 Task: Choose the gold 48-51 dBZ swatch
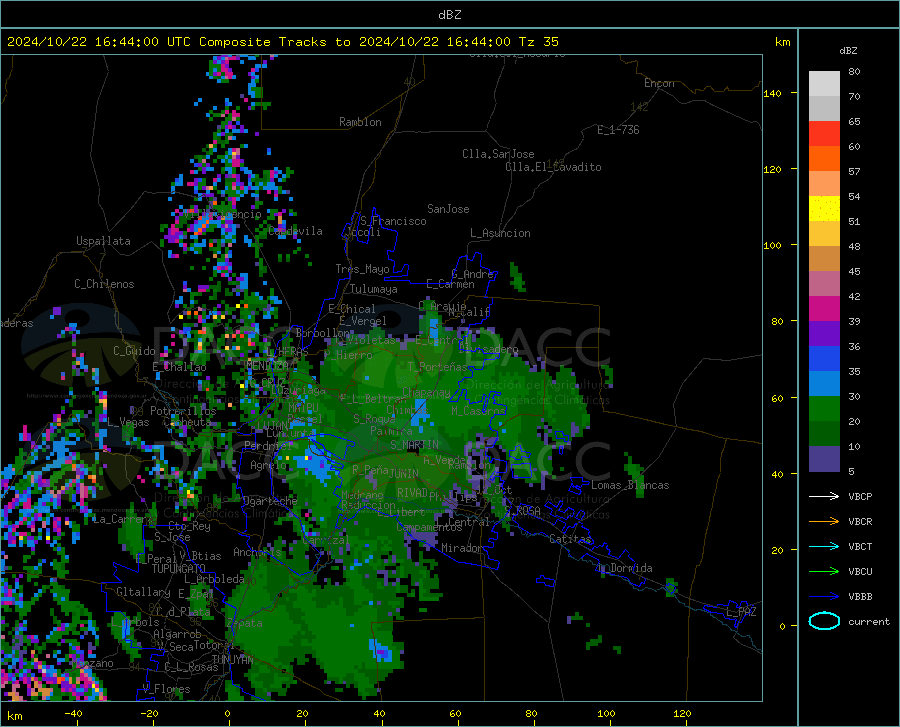(824, 234)
